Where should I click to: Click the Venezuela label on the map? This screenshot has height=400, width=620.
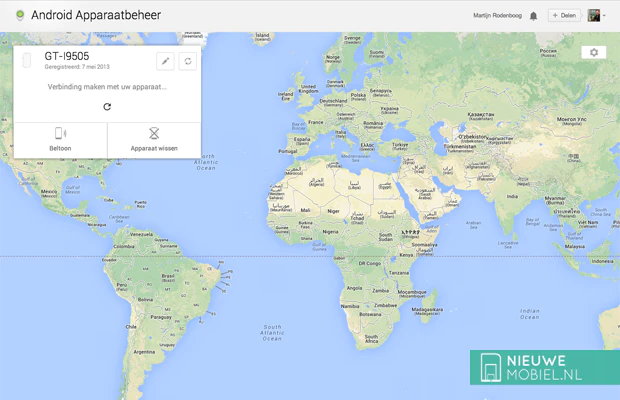(x=141, y=234)
